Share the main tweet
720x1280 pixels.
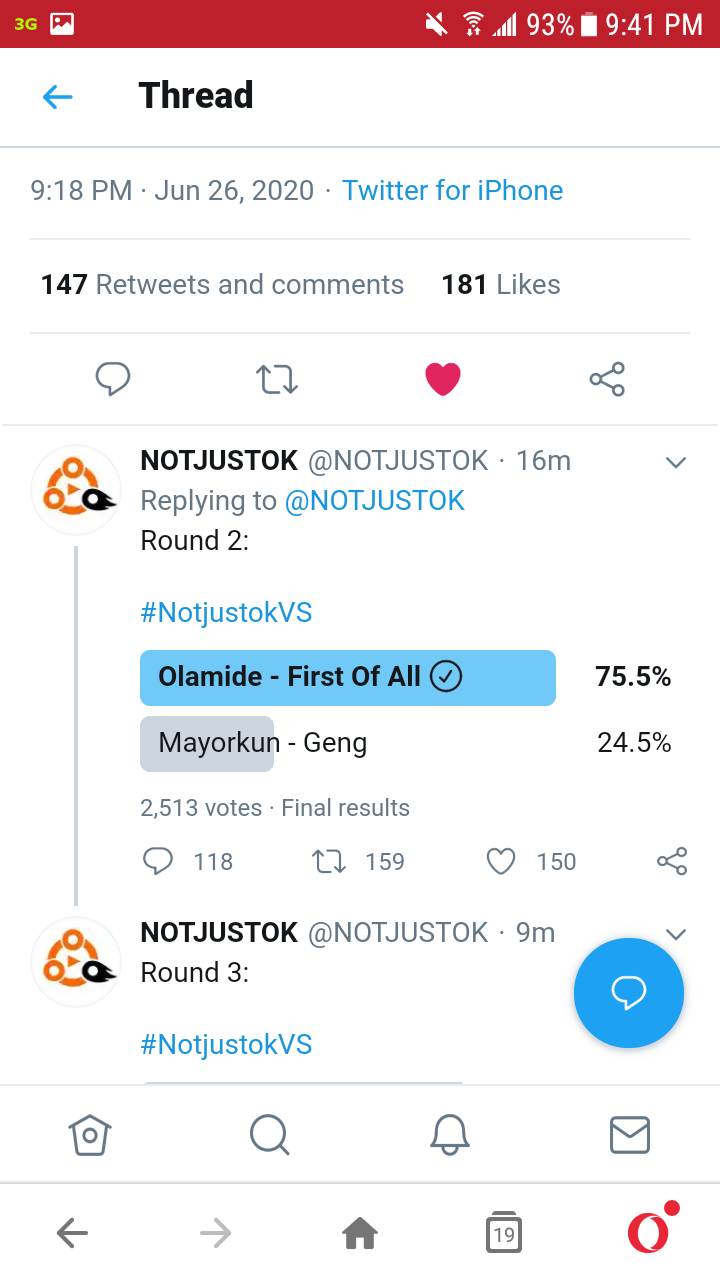[x=607, y=379]
